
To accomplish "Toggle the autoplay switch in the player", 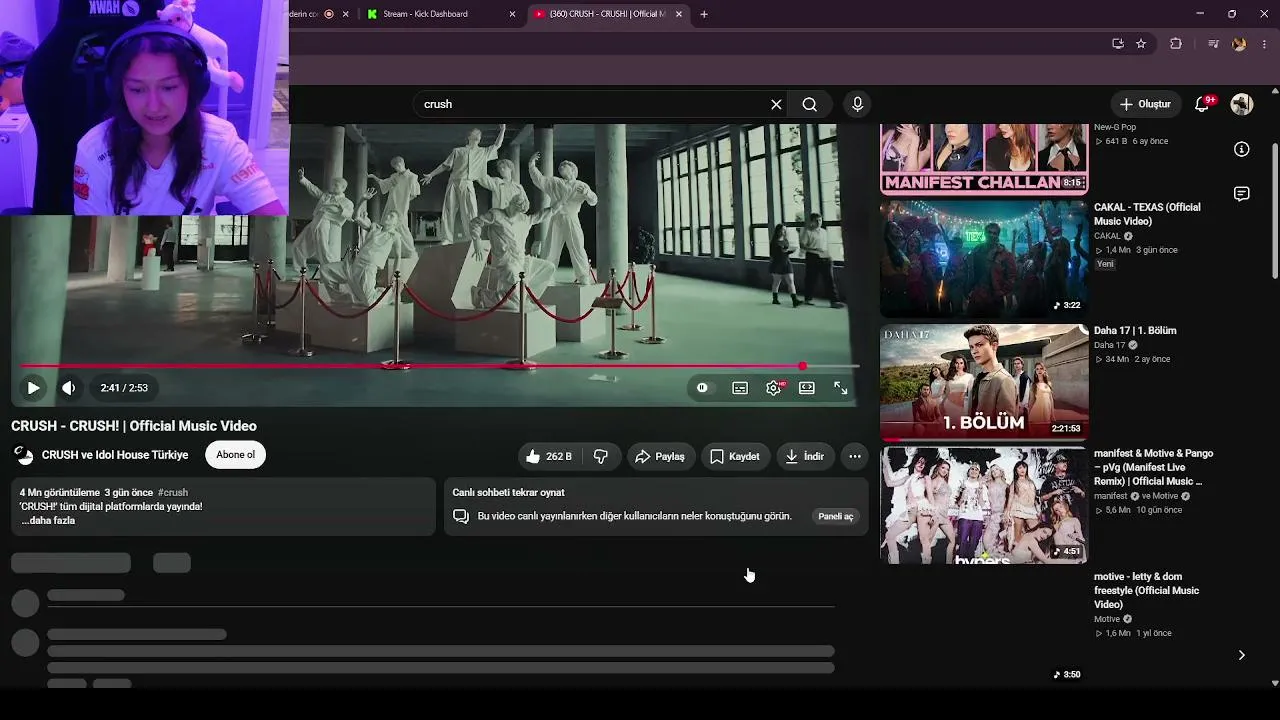I will pos(703,388).
